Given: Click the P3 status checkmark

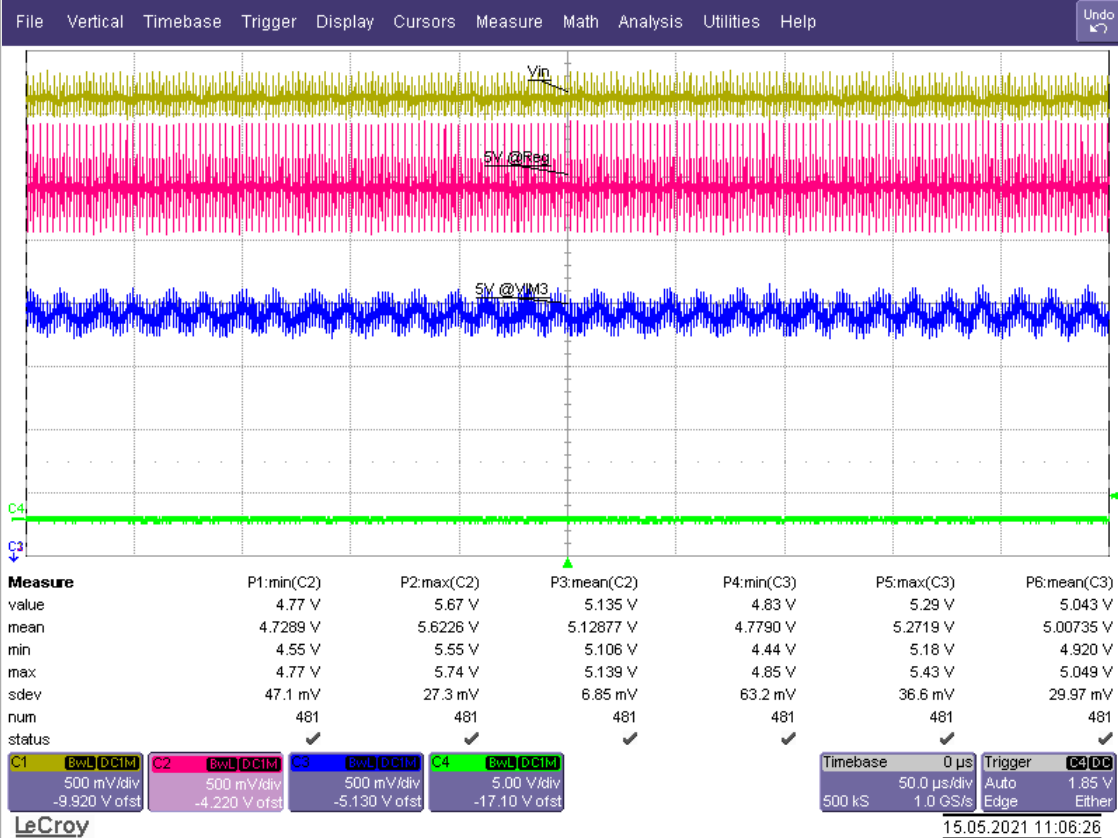Looking at the screenshot, I should click(x=629, y=739).
